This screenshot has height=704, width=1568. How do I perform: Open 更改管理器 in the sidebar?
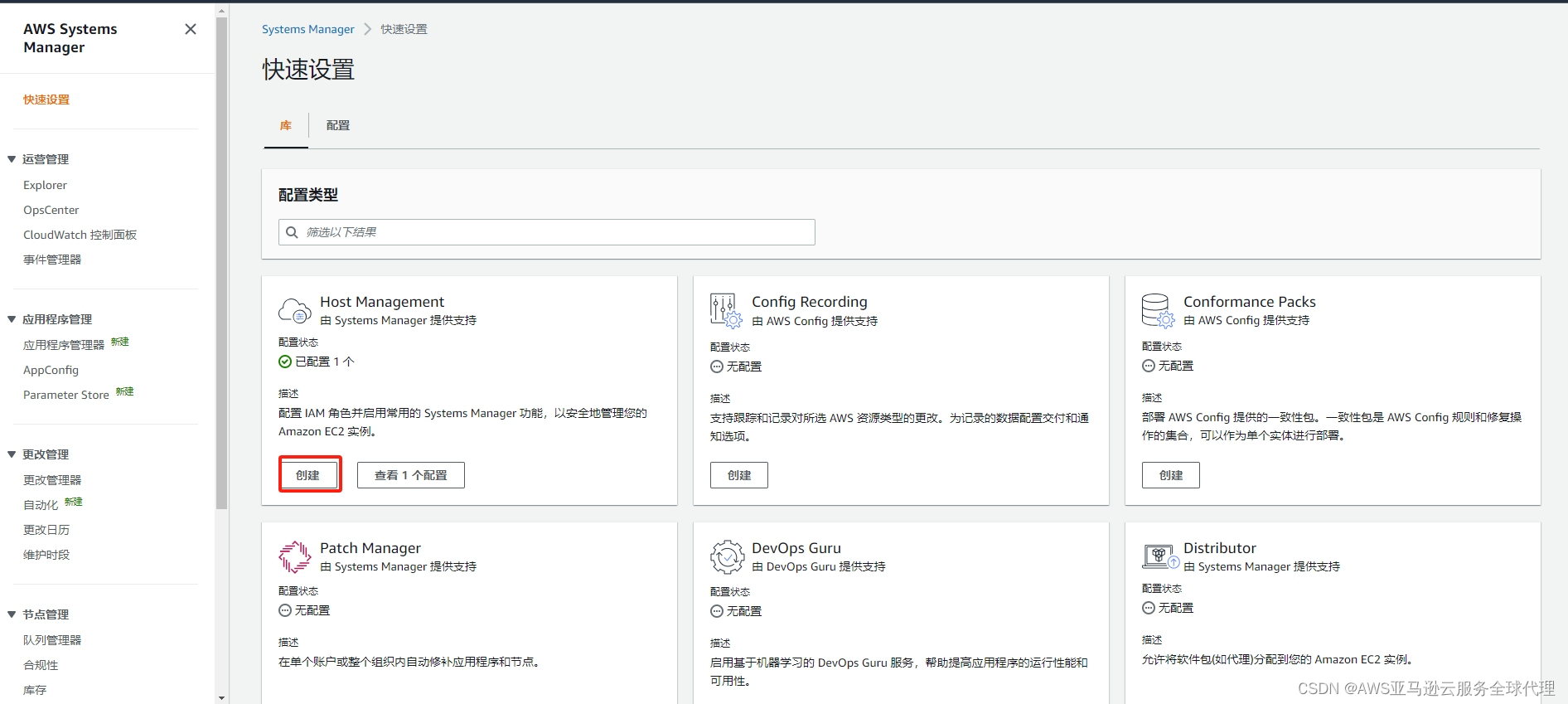point(52,480)
